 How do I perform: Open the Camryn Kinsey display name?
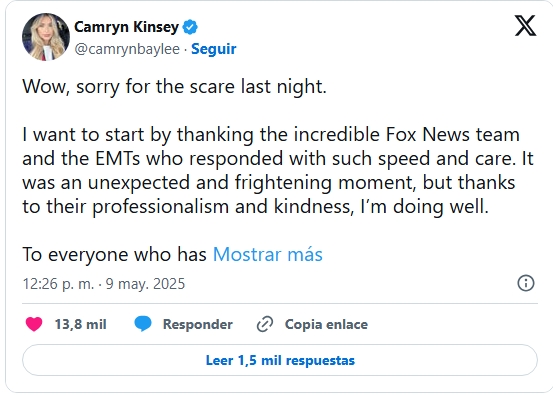tap(126, 27)
